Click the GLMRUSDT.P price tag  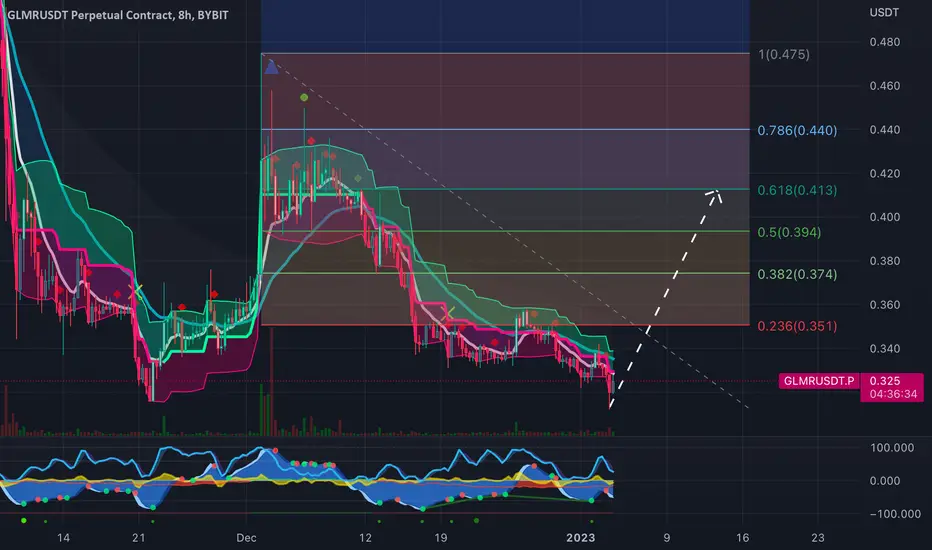(x=818, y=381)
